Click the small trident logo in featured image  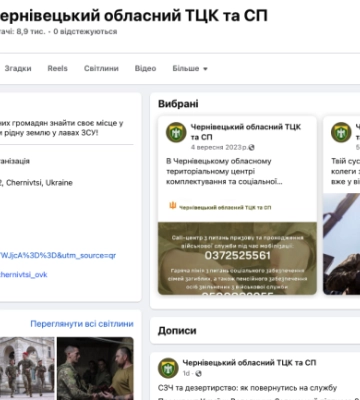[x=173, y=206]
